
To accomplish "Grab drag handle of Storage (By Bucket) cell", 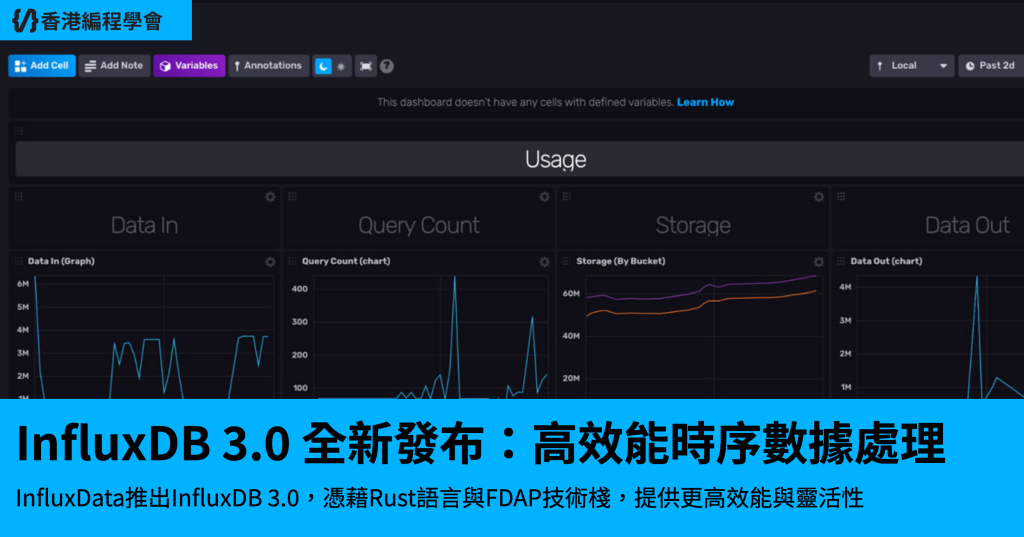I will coord(567,261).
